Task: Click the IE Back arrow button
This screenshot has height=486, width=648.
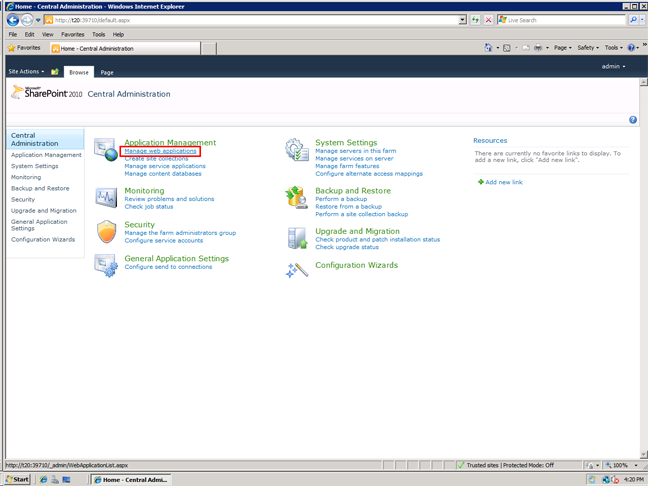Action: click(13, 20)
